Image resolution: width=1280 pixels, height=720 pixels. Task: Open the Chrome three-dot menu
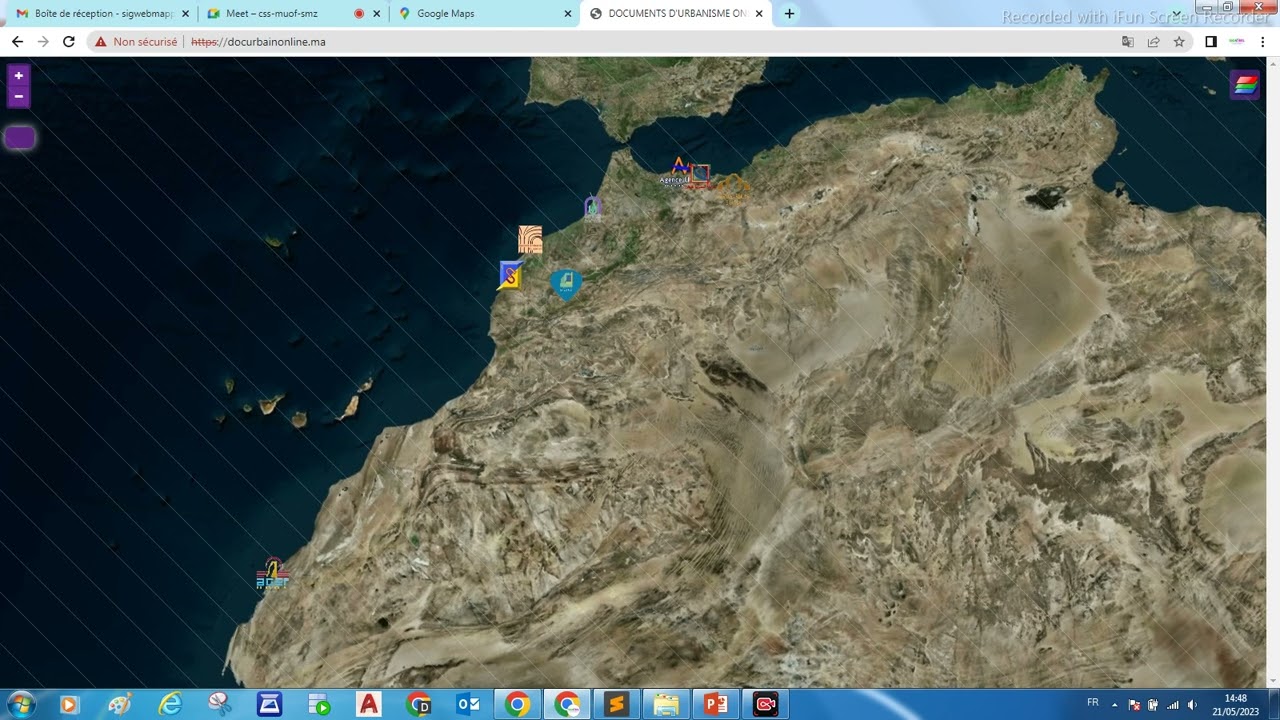click(1264, 42)
